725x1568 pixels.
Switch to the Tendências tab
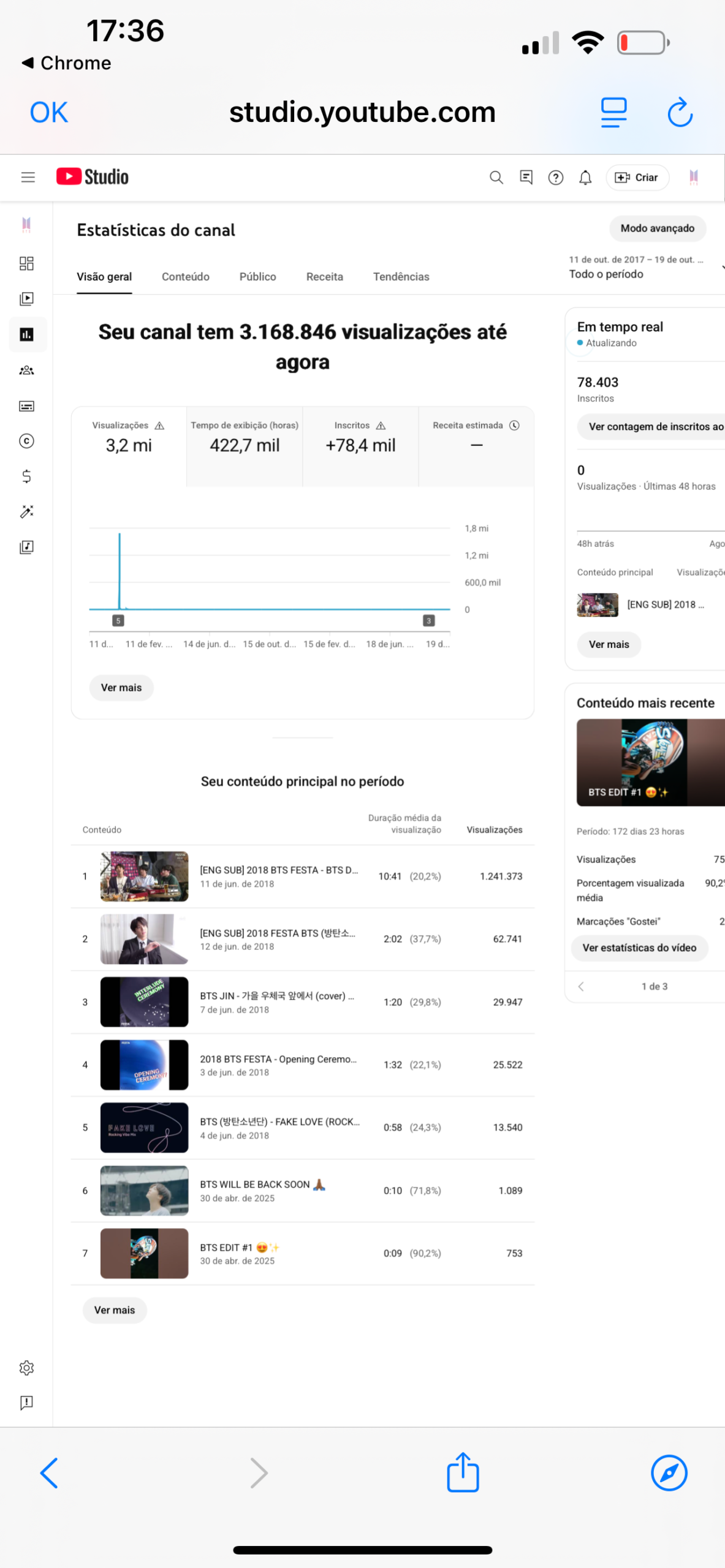tap(401, 277)
